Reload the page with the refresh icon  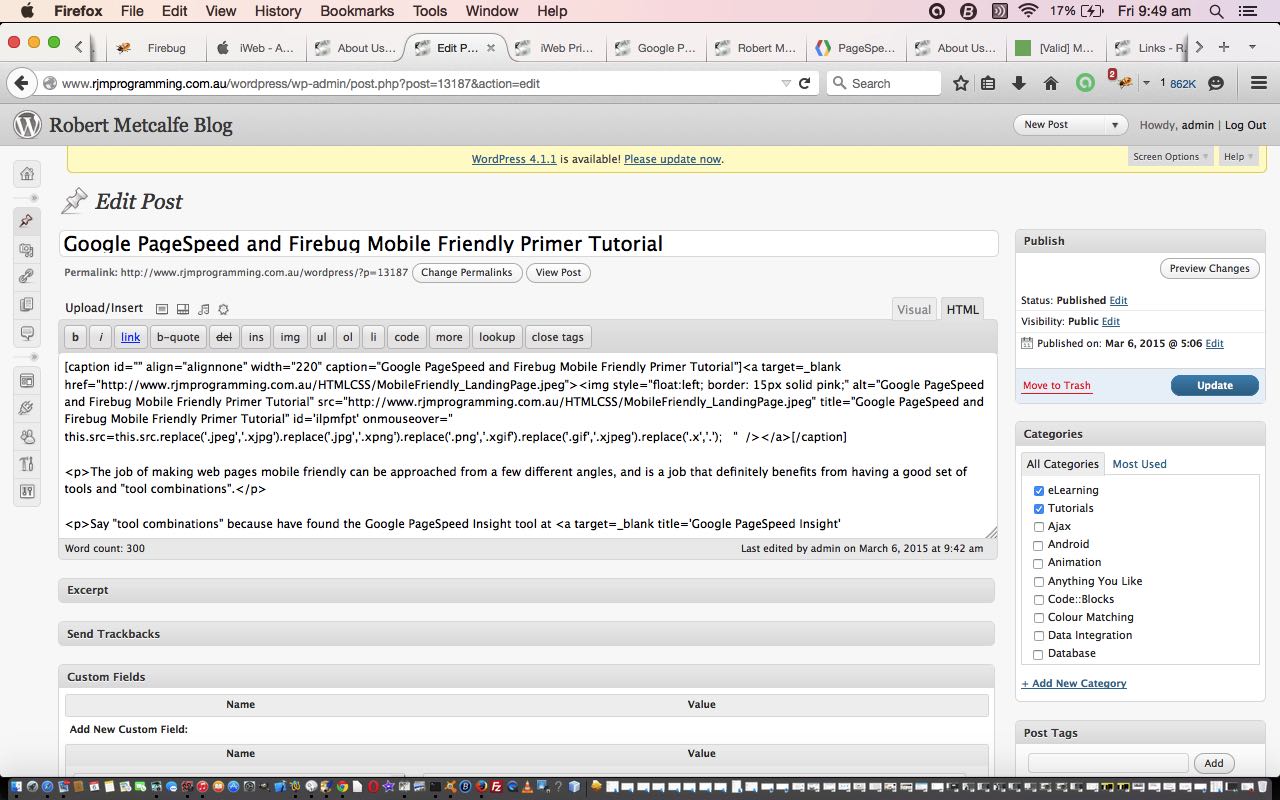[x=804, y=83]
